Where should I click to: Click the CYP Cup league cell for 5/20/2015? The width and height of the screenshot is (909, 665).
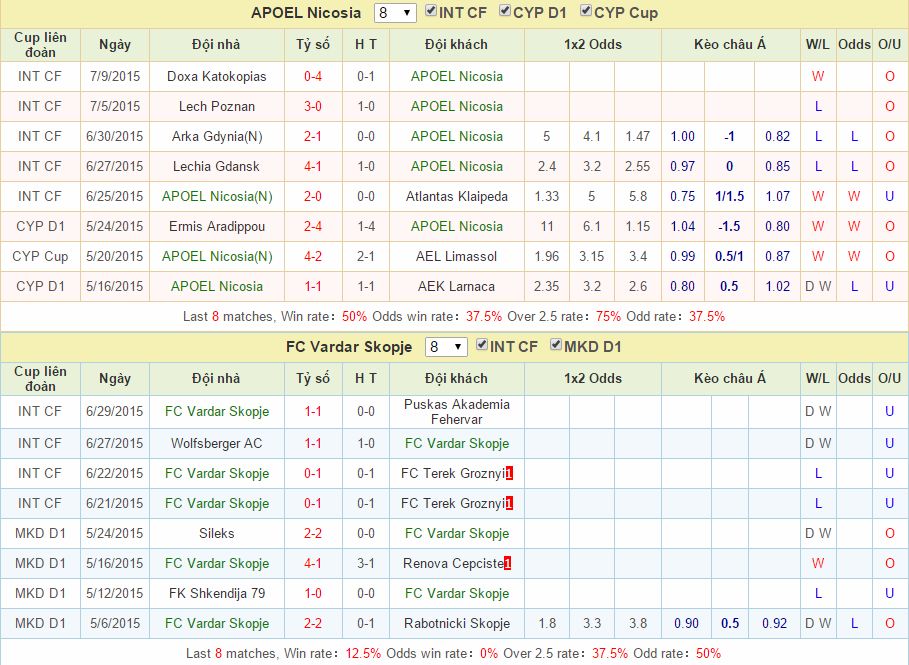coord(40,256)
